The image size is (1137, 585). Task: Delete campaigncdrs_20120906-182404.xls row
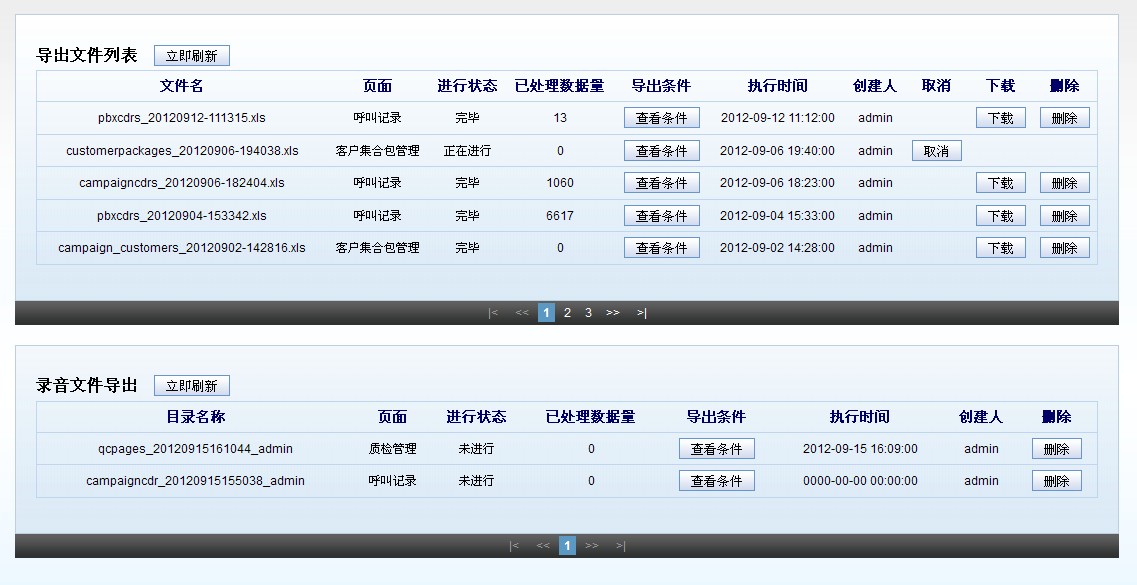pos(1064,183)
